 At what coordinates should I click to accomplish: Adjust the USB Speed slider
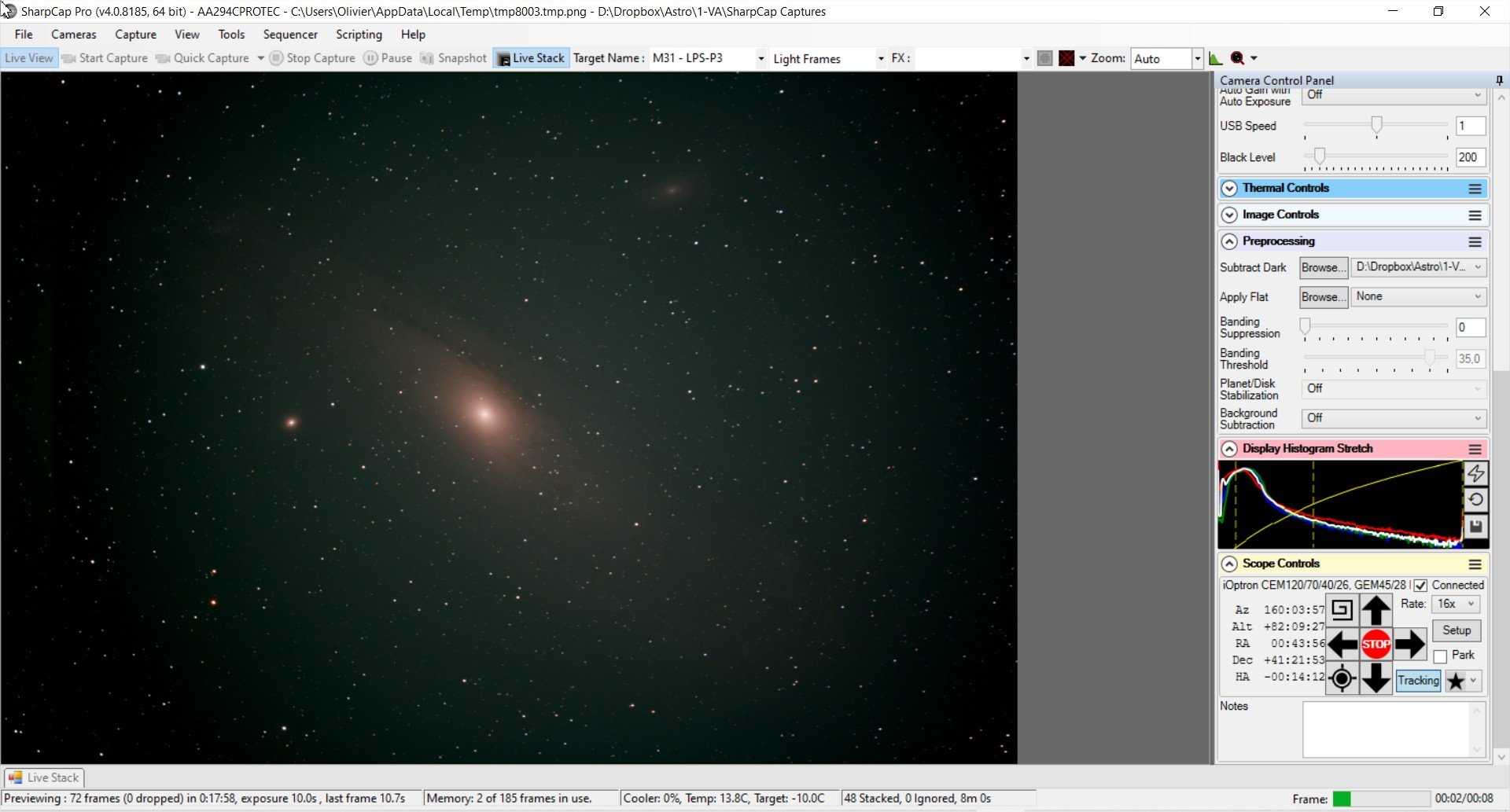[1376, 126]
